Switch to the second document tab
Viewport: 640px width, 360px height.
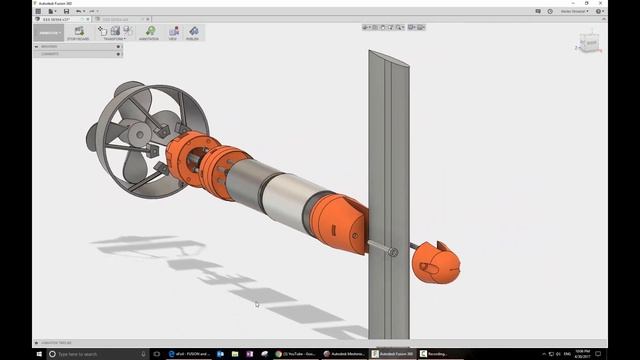pos(118,19)
